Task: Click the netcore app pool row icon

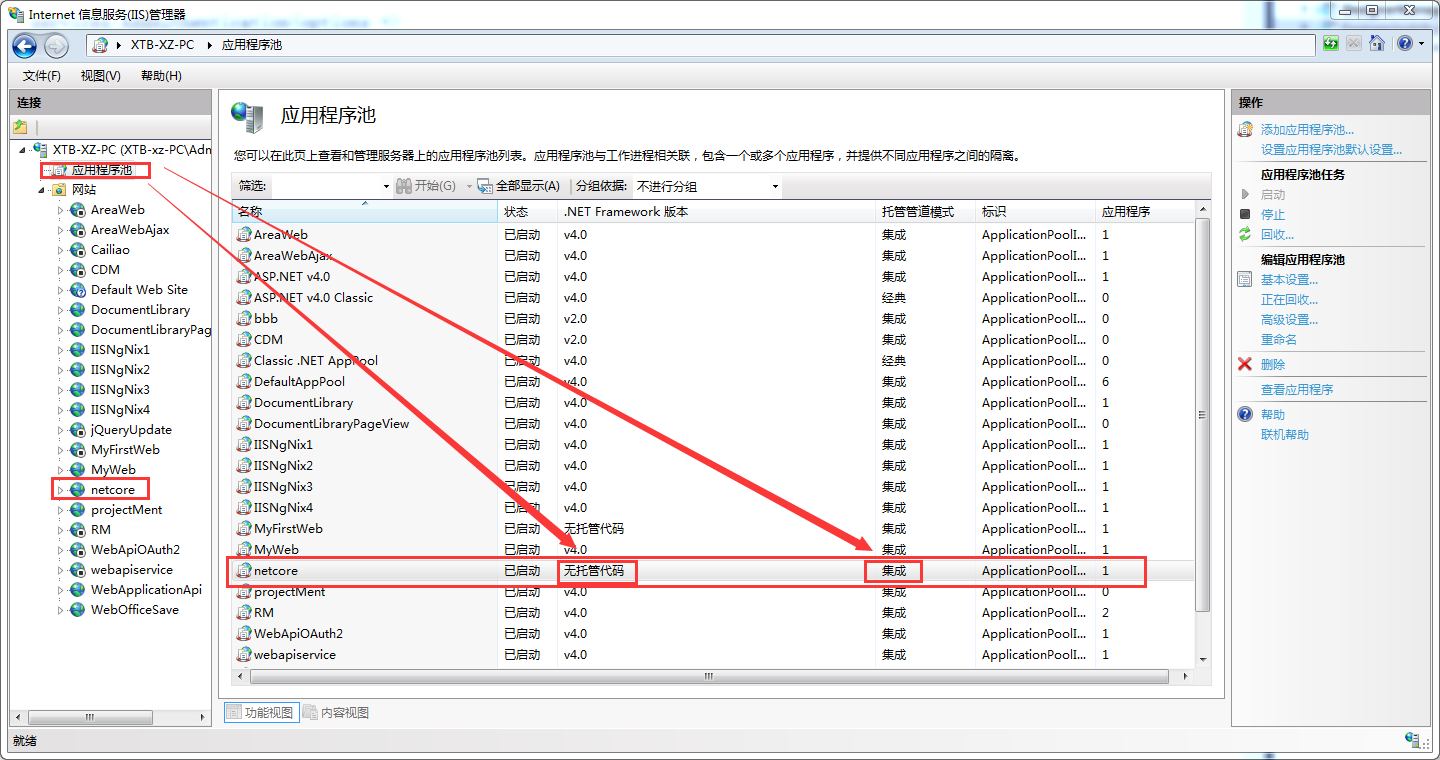Action: pos(244,571)
